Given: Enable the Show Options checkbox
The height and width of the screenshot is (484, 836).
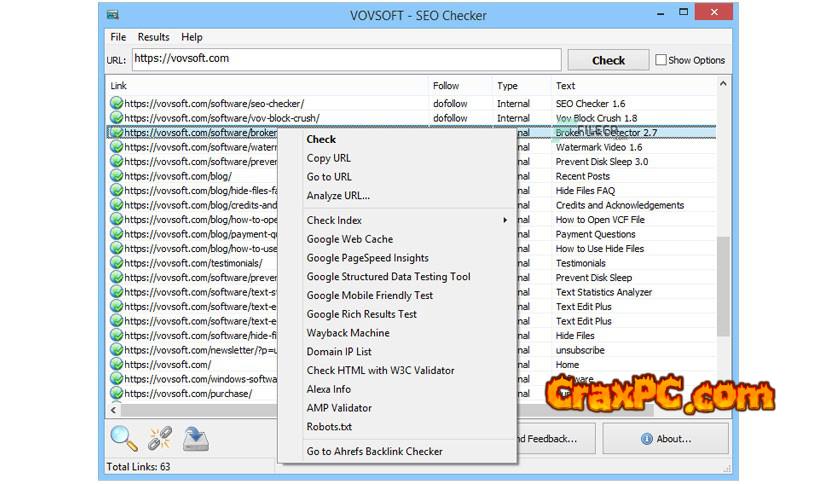Looking at the screenshot, I should click(661, 60).
